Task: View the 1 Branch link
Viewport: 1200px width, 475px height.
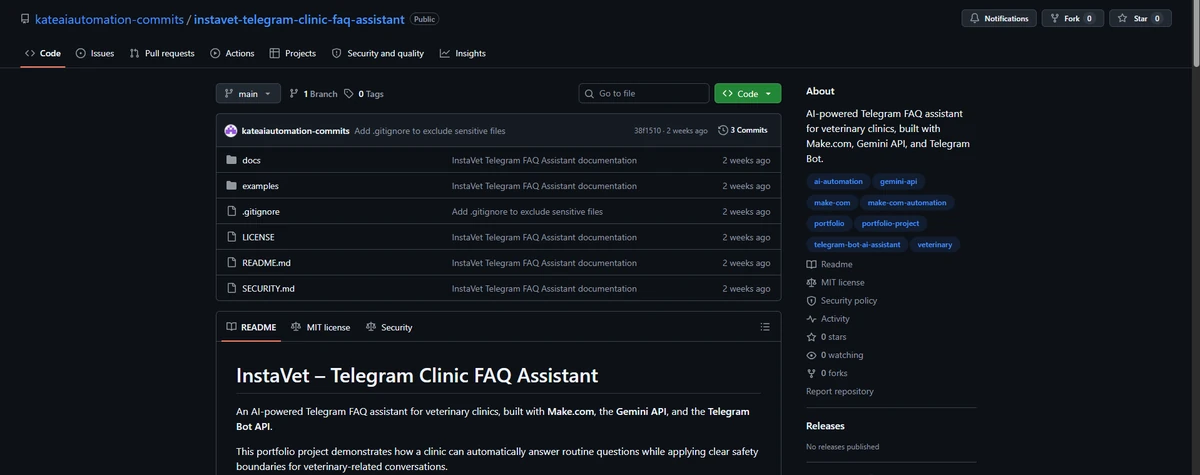Action: coord(313,93)
